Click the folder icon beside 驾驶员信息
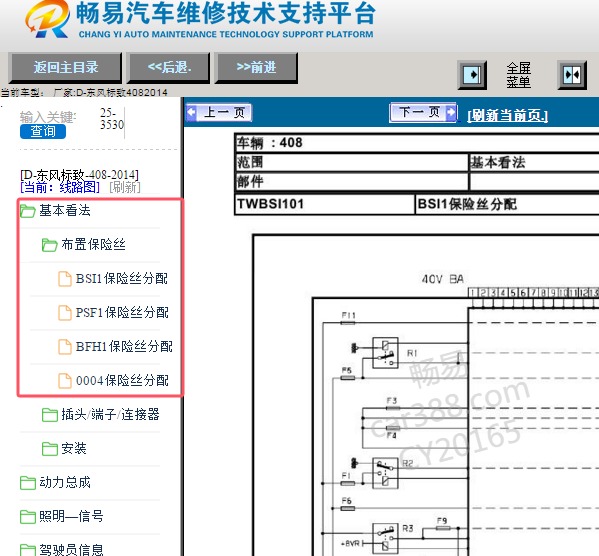Screen dimensions: 599x556 (28, 550)
